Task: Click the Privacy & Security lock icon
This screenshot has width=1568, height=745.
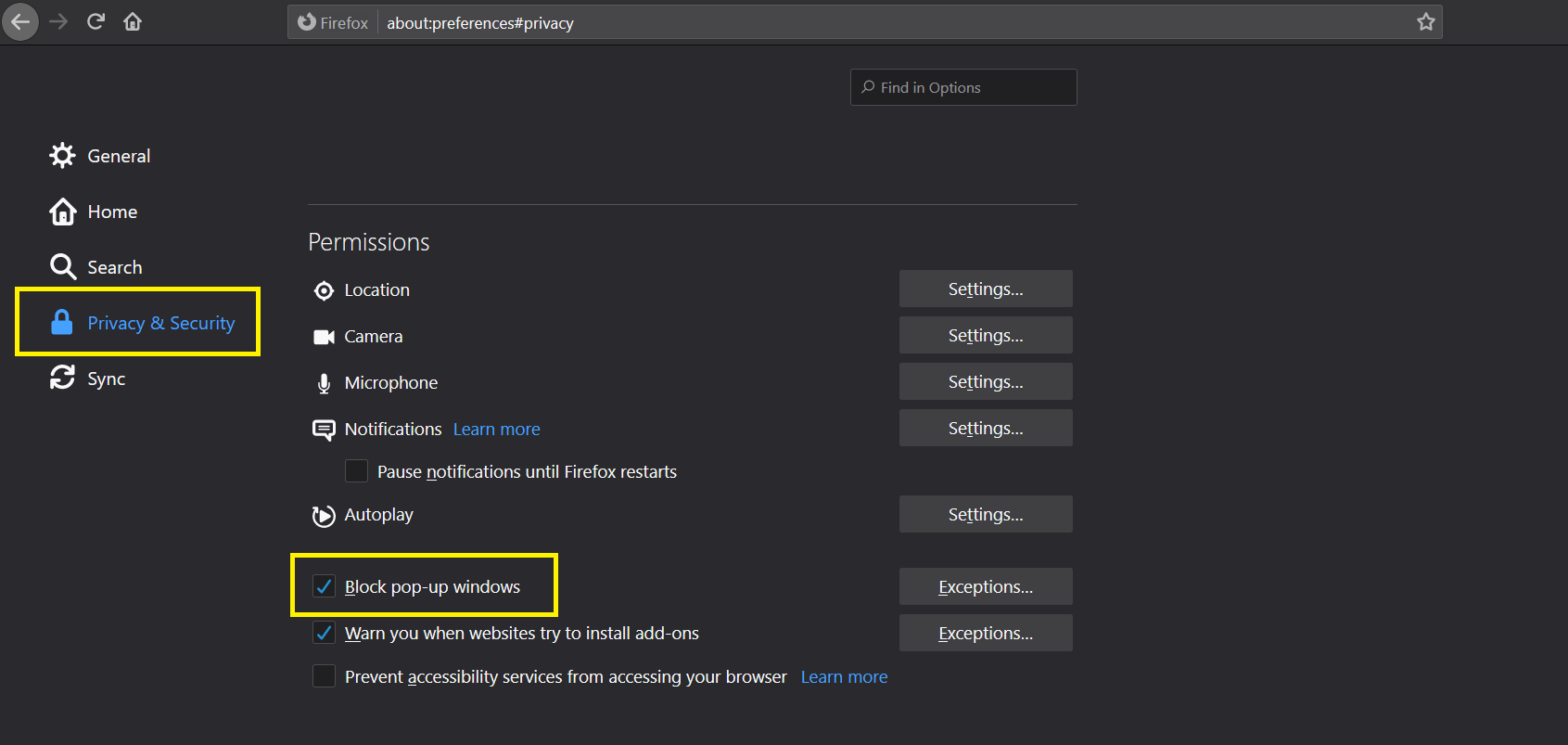Action: click(62, 323)
